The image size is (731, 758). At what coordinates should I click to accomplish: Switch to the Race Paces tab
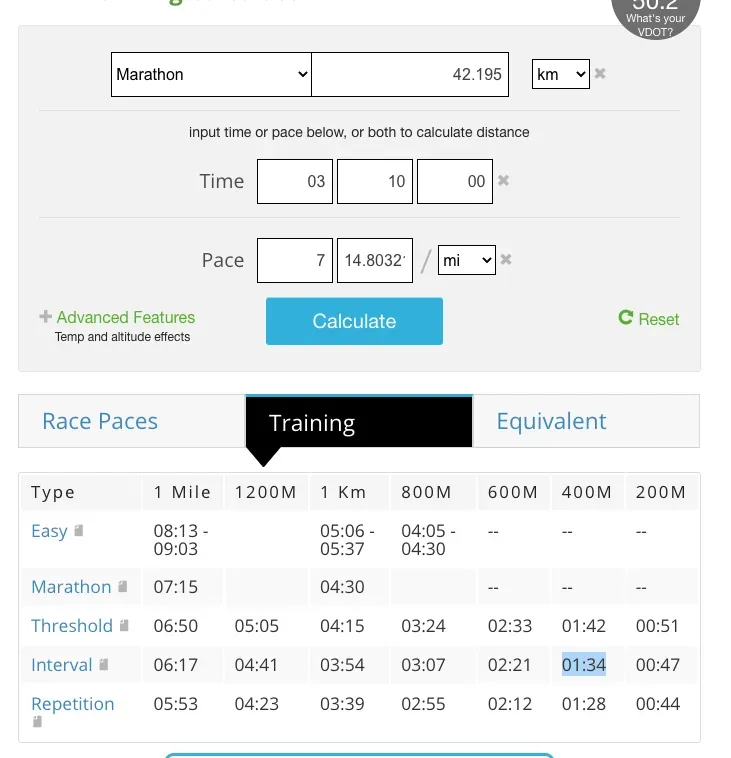100,421
